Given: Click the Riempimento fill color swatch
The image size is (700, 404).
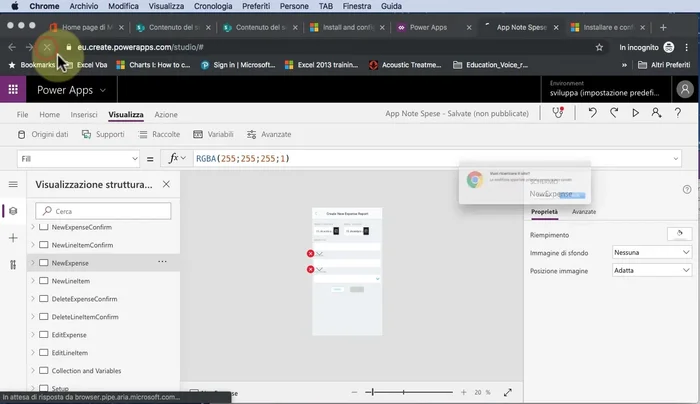Looking at the screenshot, I should point(678,234).
